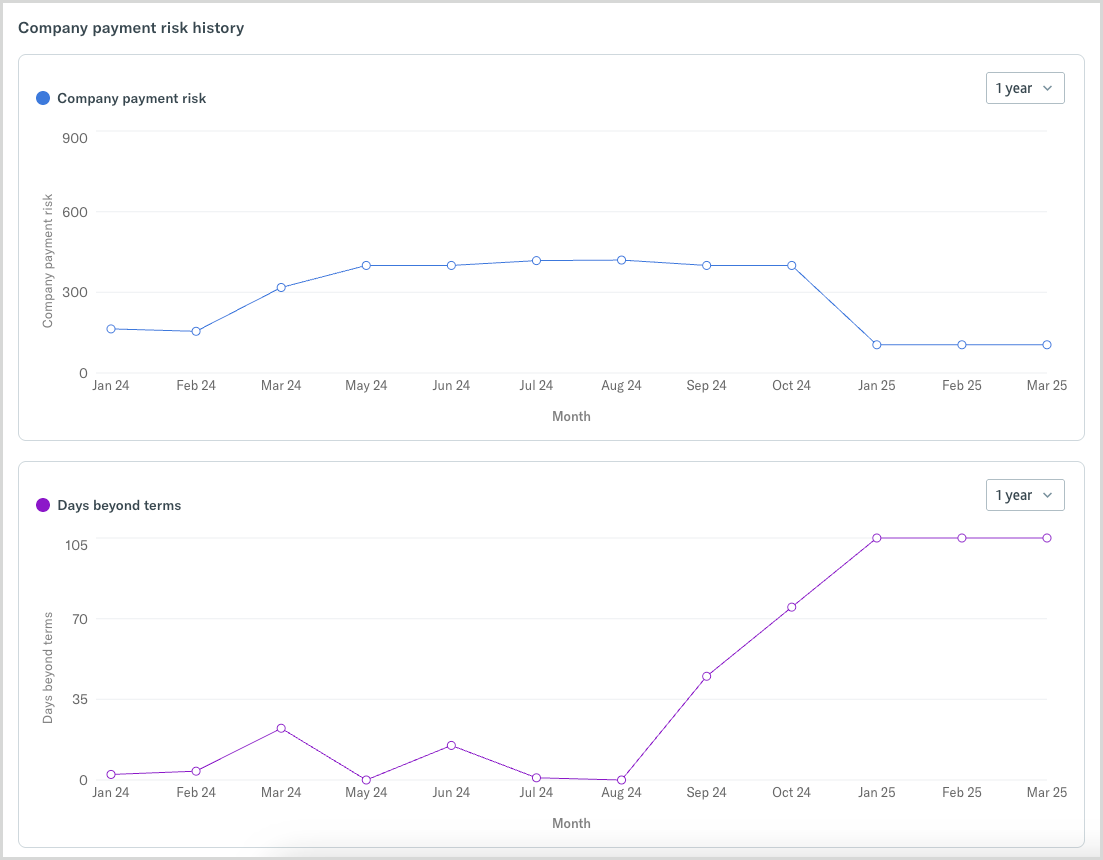
Task: Click the Mar 25 axis label on bottom chart
Action: (x=1047, y=792)
